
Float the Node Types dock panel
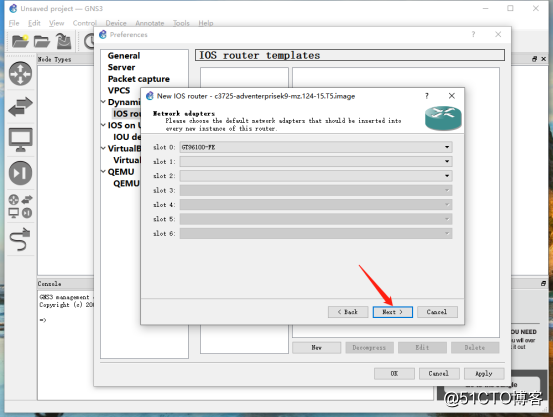tap(535, 59)
